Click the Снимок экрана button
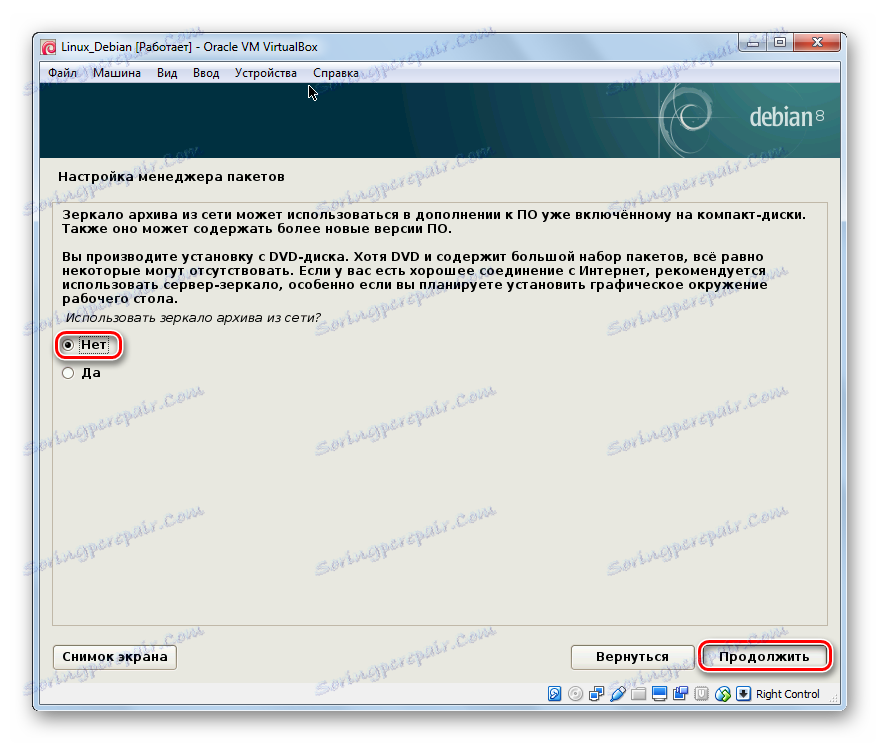The width and height of the screenshot is (880, 744). 114,656
